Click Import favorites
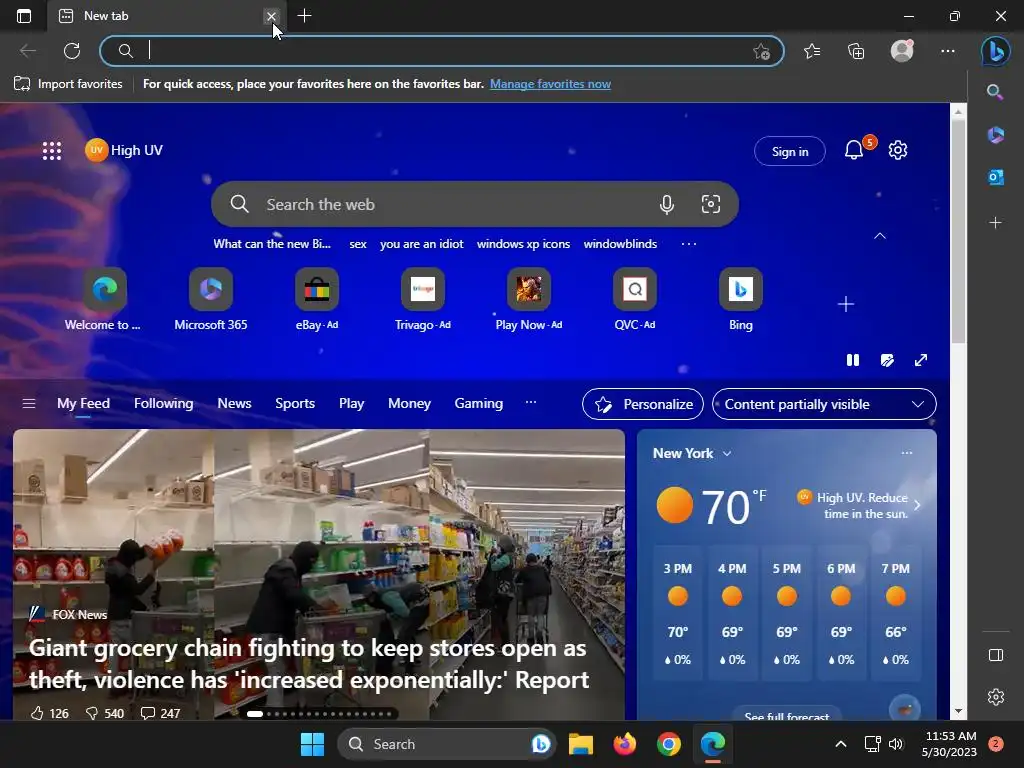The image size is (1024, 768). 69,84
